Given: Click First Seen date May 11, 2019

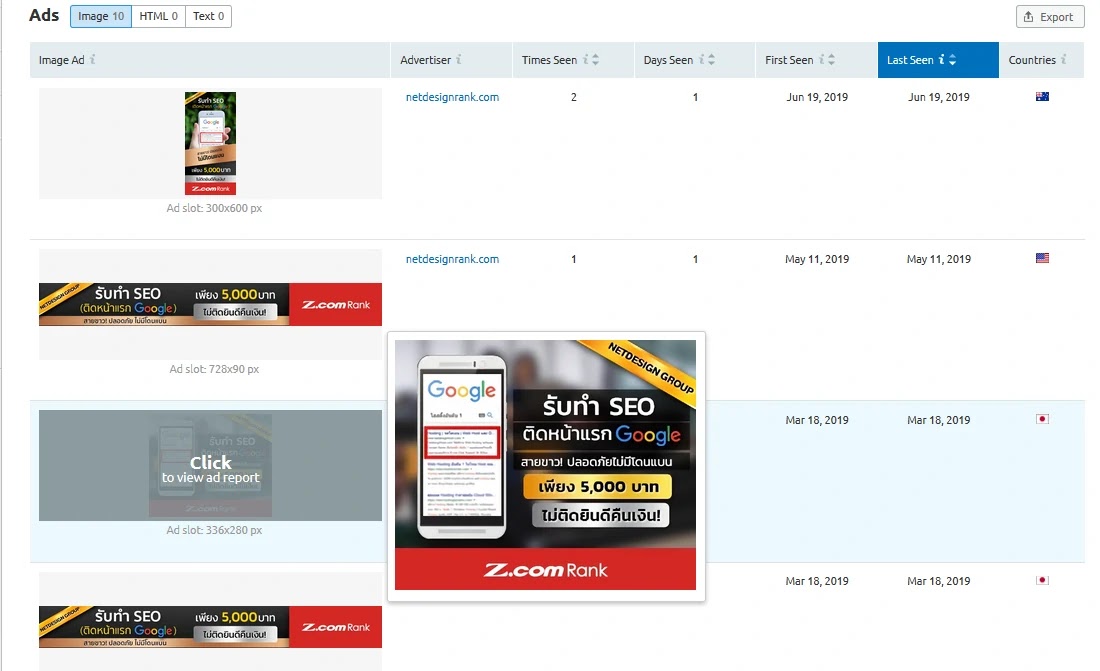Looking at the screenshot, I should point(817,259).
